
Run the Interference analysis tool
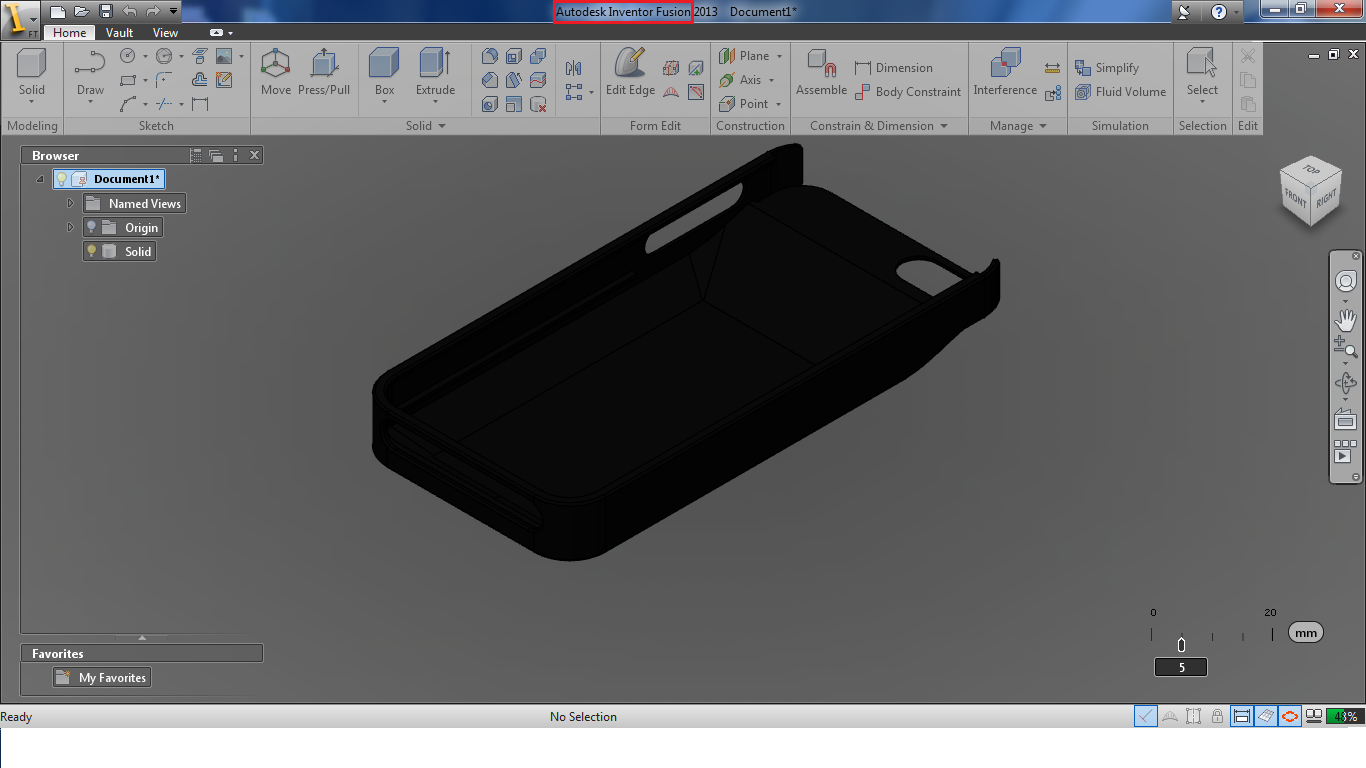[x=1005, y=73]
